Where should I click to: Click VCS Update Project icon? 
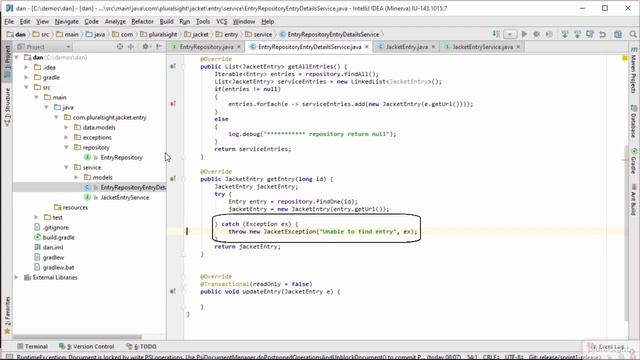(565, 34)
